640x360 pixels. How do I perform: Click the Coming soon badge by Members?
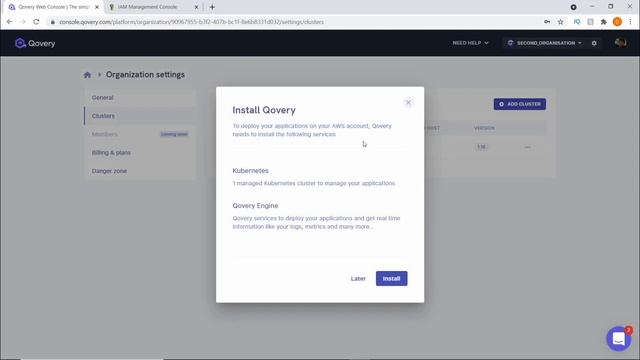(174, 134)
